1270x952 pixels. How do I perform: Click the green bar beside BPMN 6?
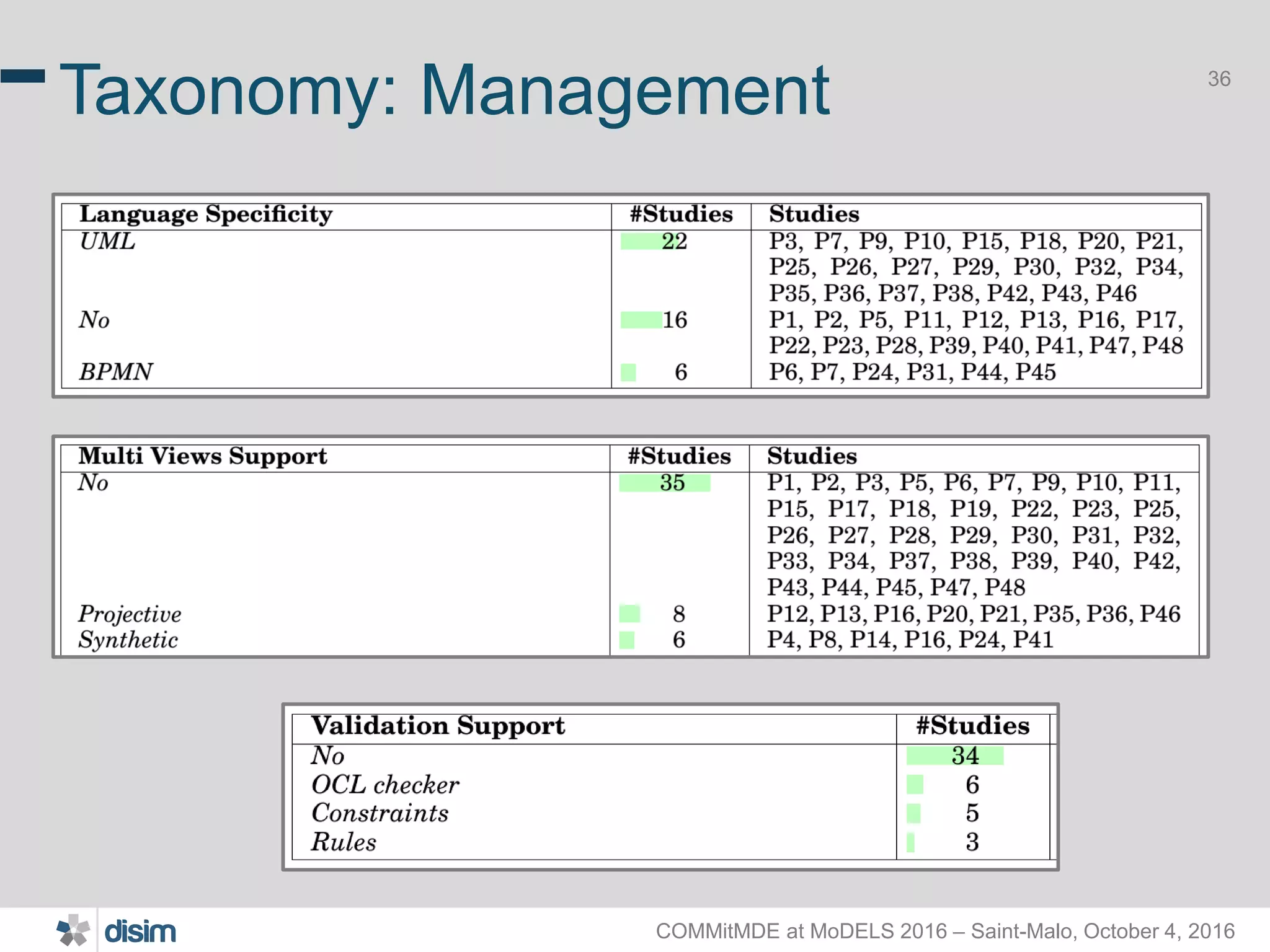click(628, 372)
